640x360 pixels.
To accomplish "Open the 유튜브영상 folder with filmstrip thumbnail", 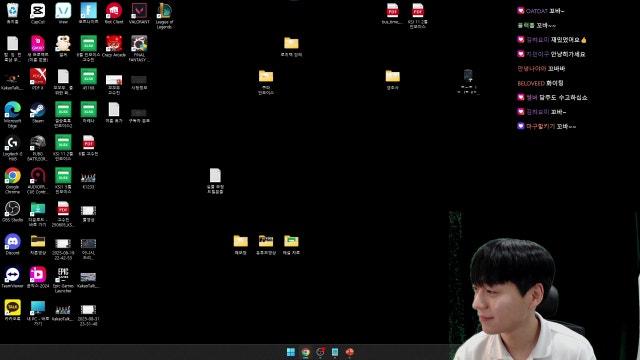I will [266, 244].
